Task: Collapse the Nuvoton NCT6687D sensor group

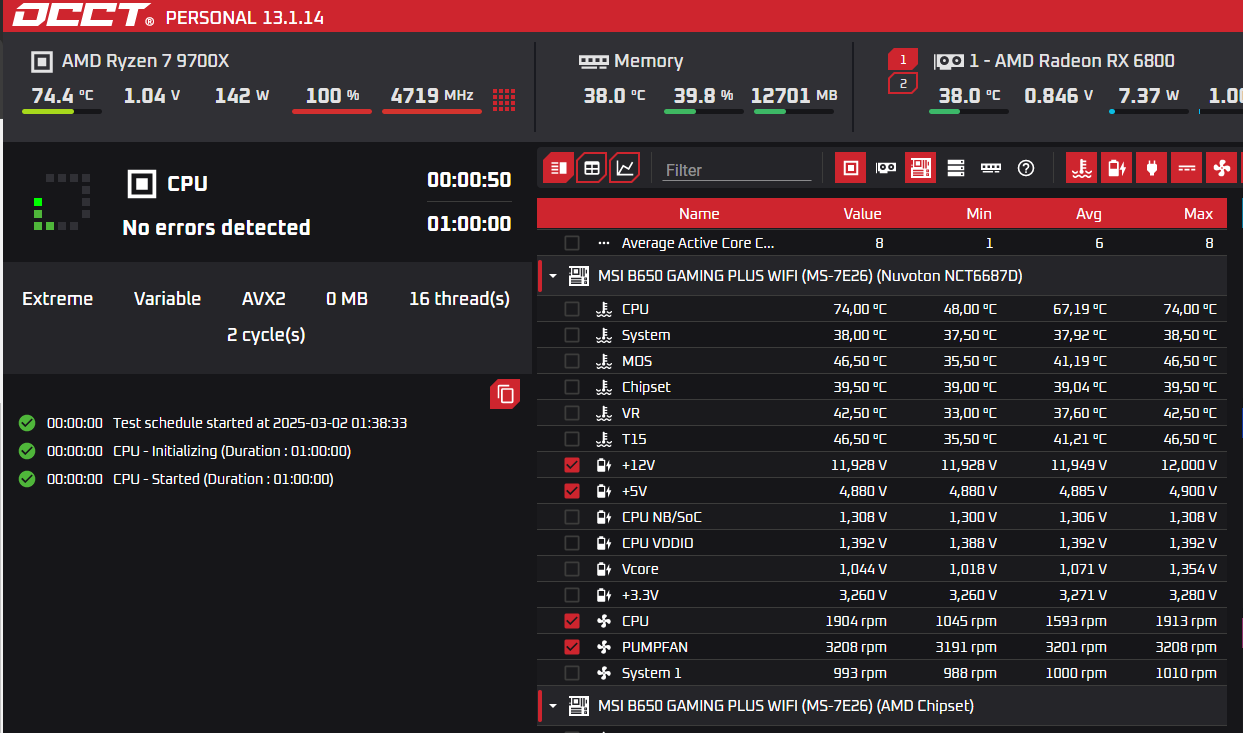Action: [553, 276]
